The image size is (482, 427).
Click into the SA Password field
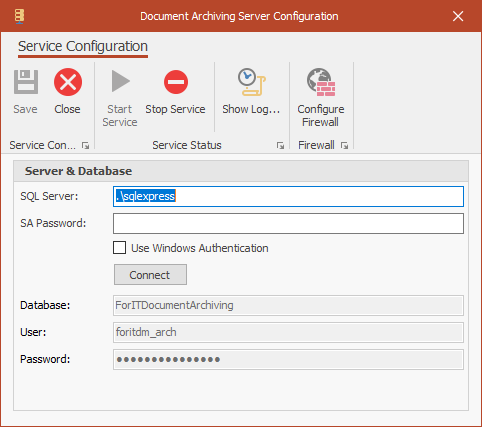[x=288, y=223]
